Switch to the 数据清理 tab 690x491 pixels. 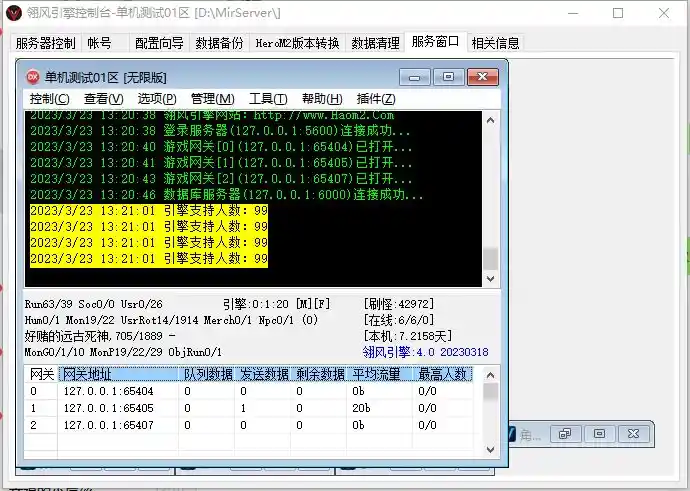[x=375, y=43]
